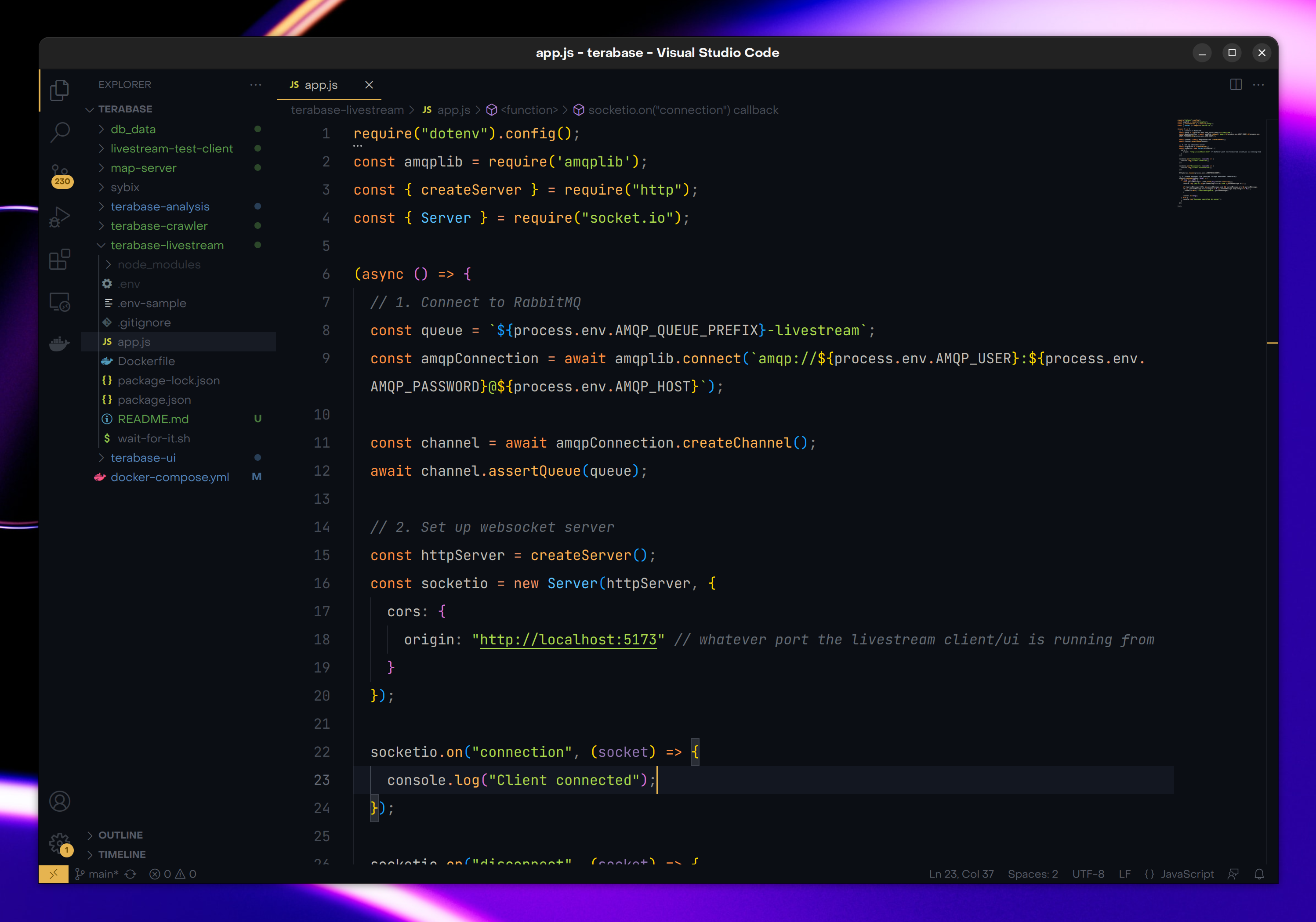The image size is (1316, 922).
Task: Open the Accounts menu icon
Action: [x=60, y=801]
